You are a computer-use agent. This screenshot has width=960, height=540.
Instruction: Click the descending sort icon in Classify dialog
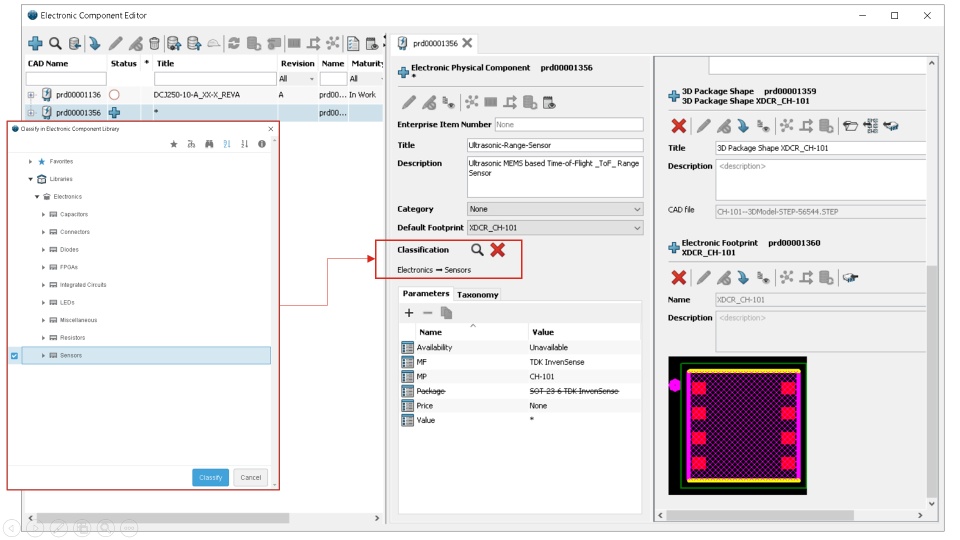pyautogui.click(x=244, y=144)
